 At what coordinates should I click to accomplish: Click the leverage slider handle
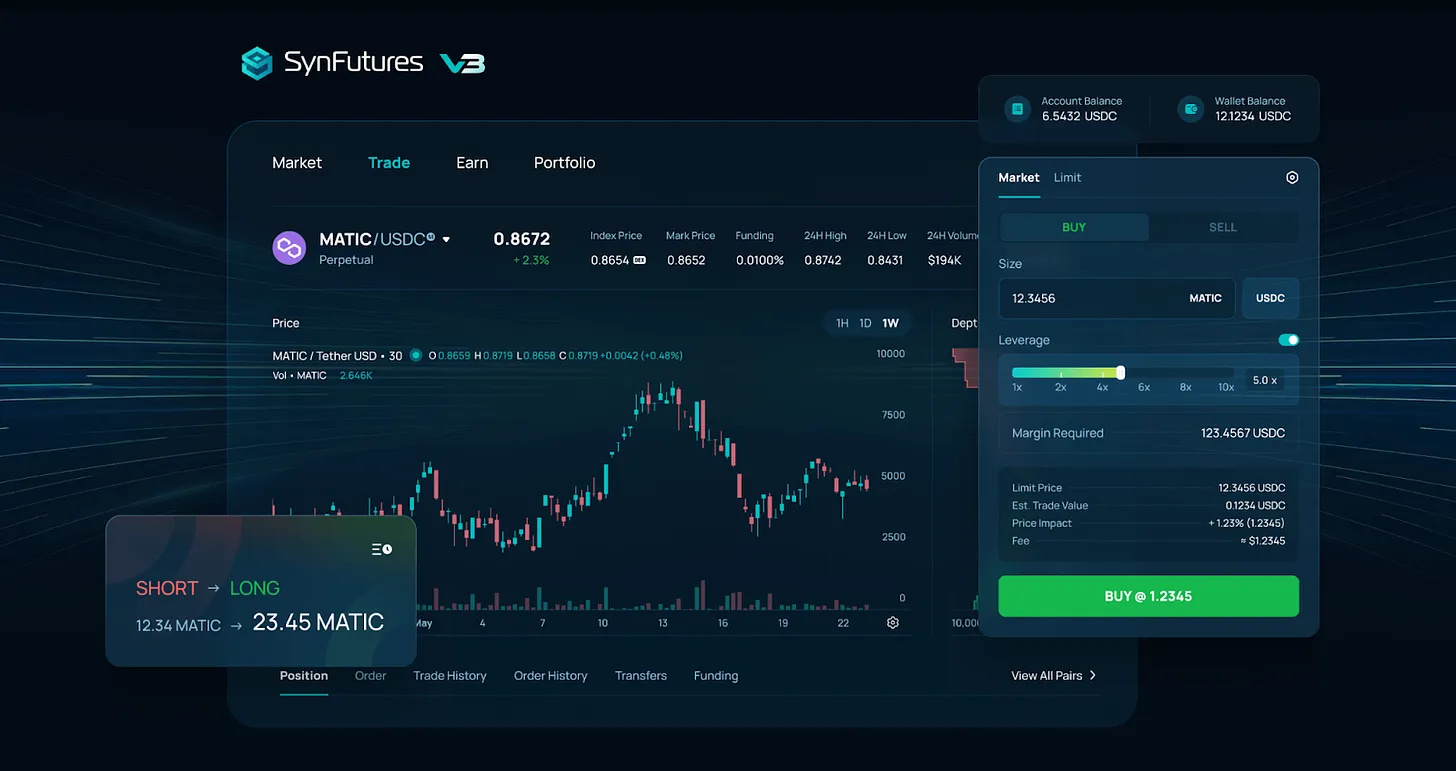(1120, 372)
